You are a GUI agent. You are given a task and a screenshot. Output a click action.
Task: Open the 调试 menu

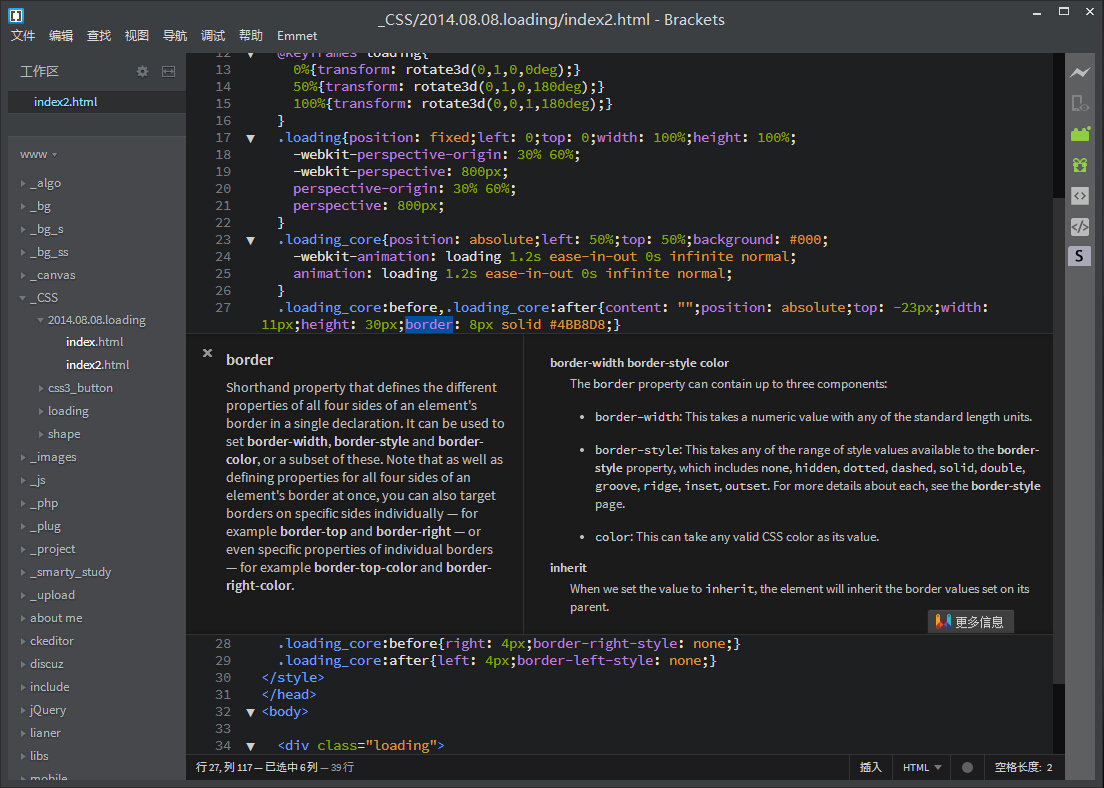tap(213, 36)
